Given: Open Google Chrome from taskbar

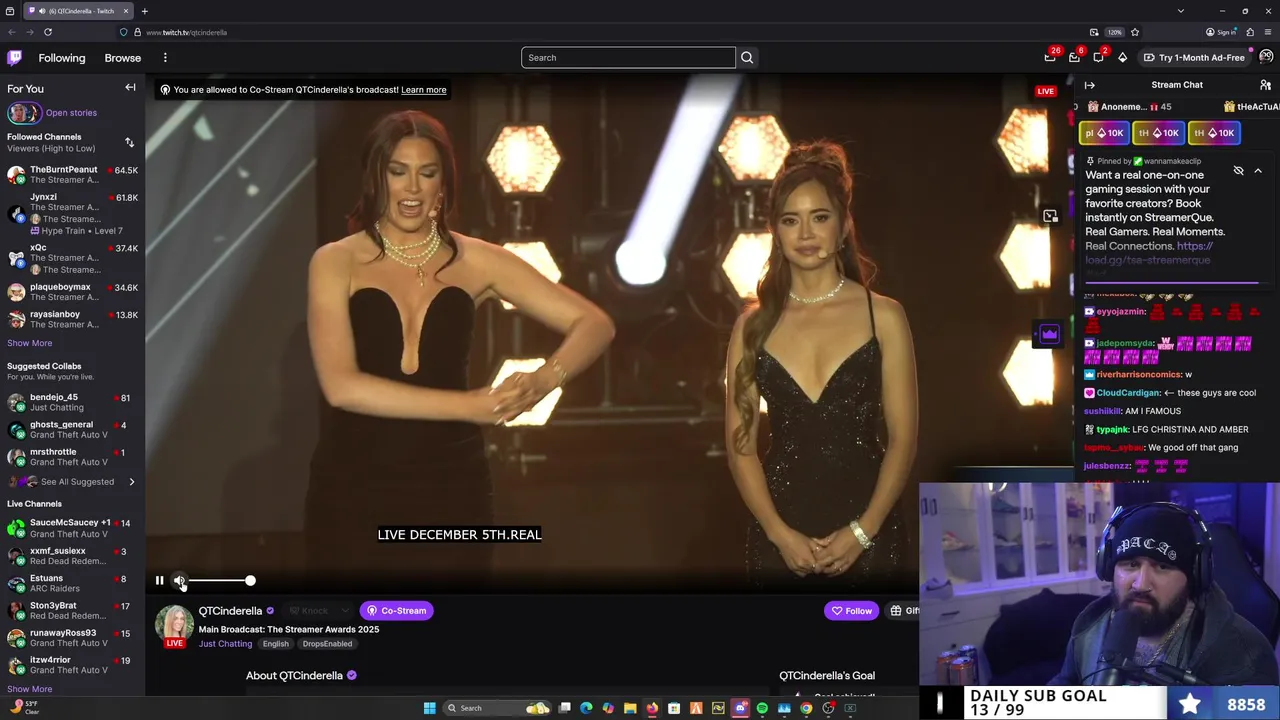Looking at the screenshot, I should [x=806, y=708].
